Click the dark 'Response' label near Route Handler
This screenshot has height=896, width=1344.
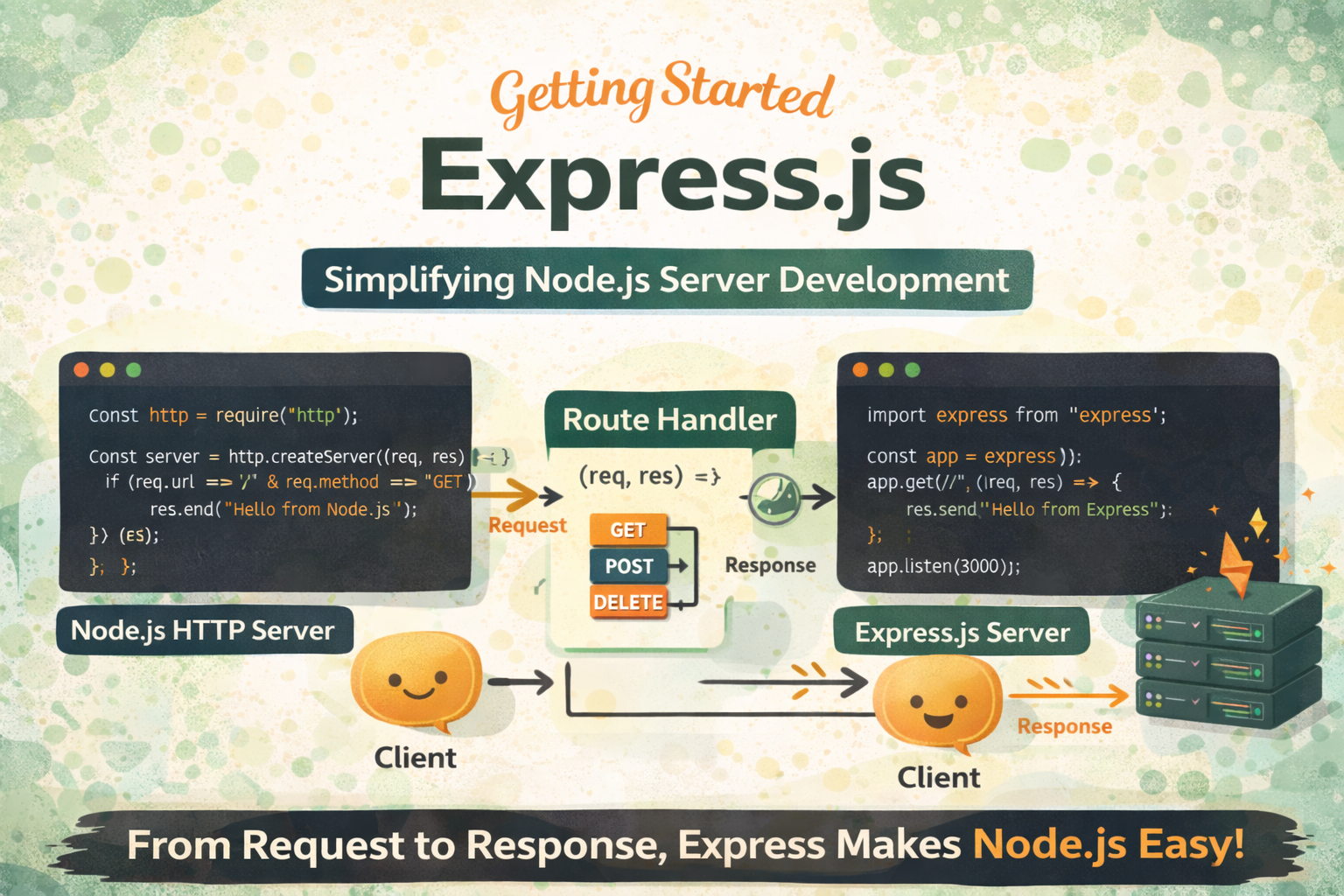pos(770,565)
